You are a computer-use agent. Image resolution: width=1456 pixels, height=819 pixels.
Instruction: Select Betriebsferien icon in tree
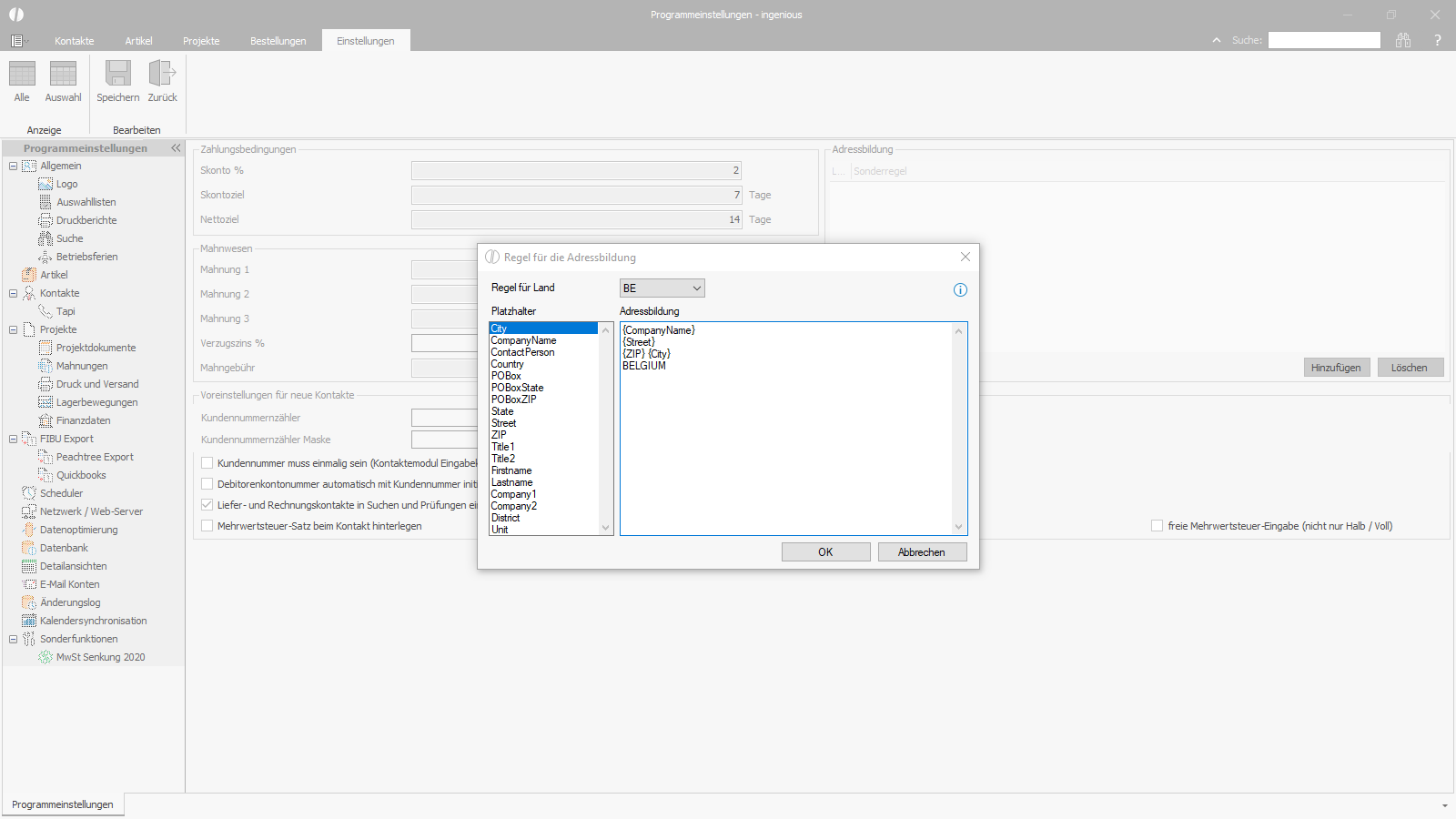point(45,257)
